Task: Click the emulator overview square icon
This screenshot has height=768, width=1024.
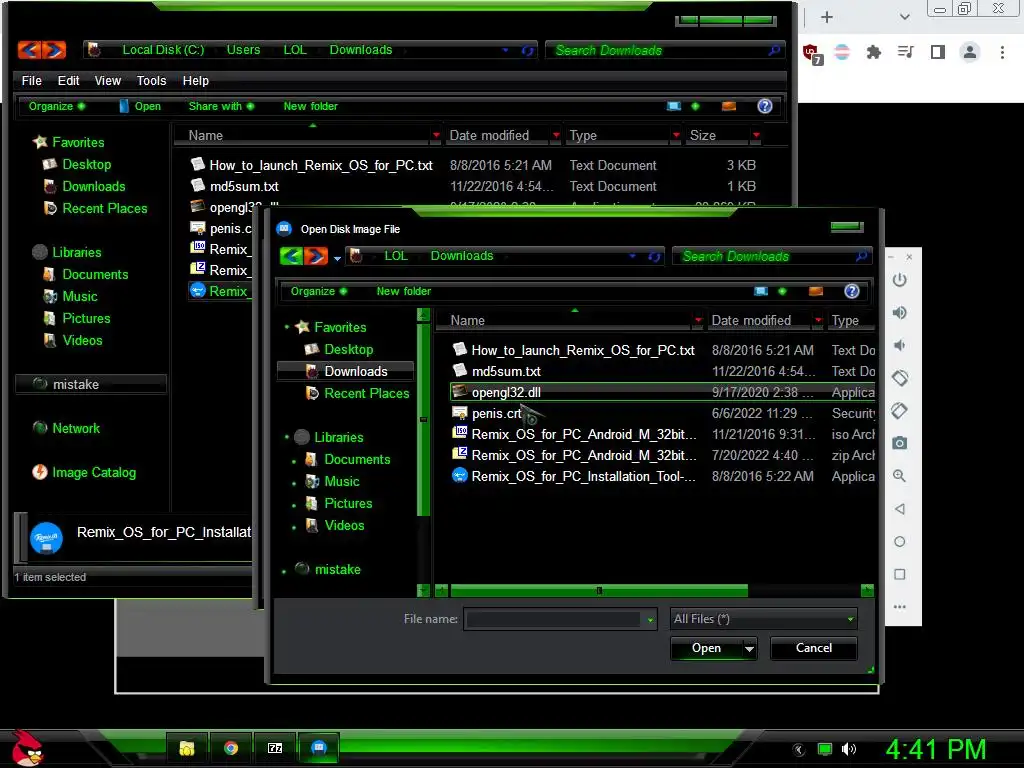Action: [x=899, y=574]
